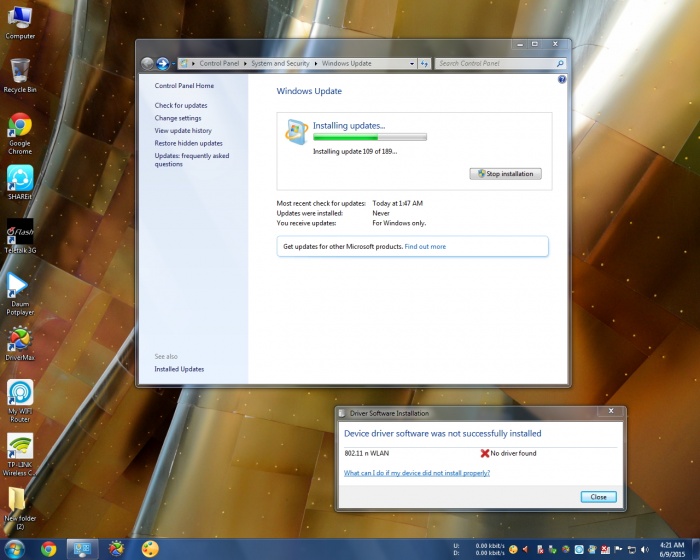This screenshot has width=700, height=560.
Task: Expand the arrow after System and Security
Action: (316, 63)
